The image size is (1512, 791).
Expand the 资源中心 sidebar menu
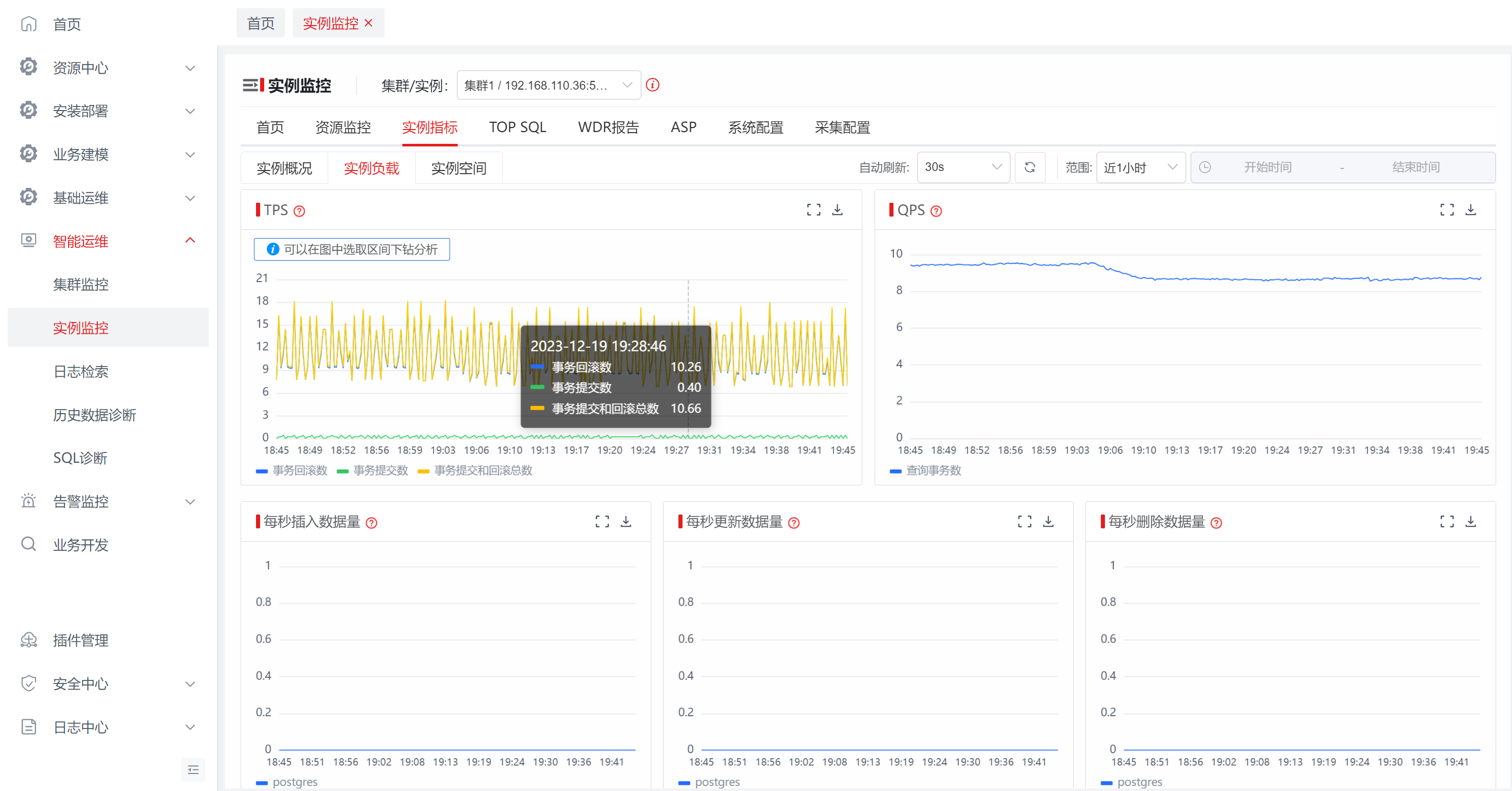point(109,68)
